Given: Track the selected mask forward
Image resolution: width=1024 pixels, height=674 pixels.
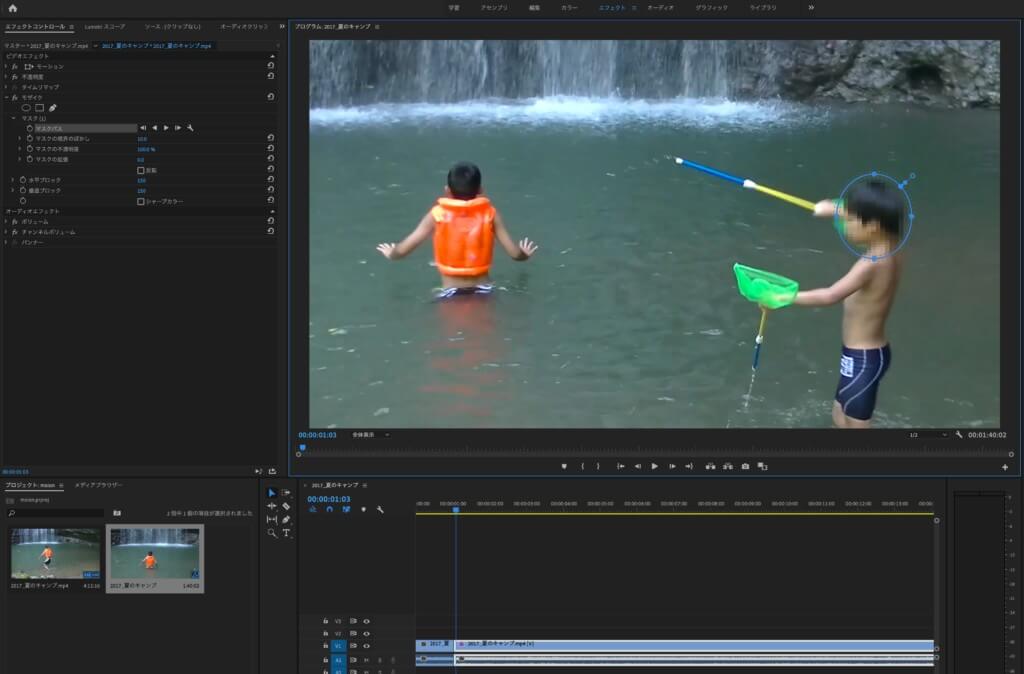Looking at the screenshot, I should coord(166,128).
